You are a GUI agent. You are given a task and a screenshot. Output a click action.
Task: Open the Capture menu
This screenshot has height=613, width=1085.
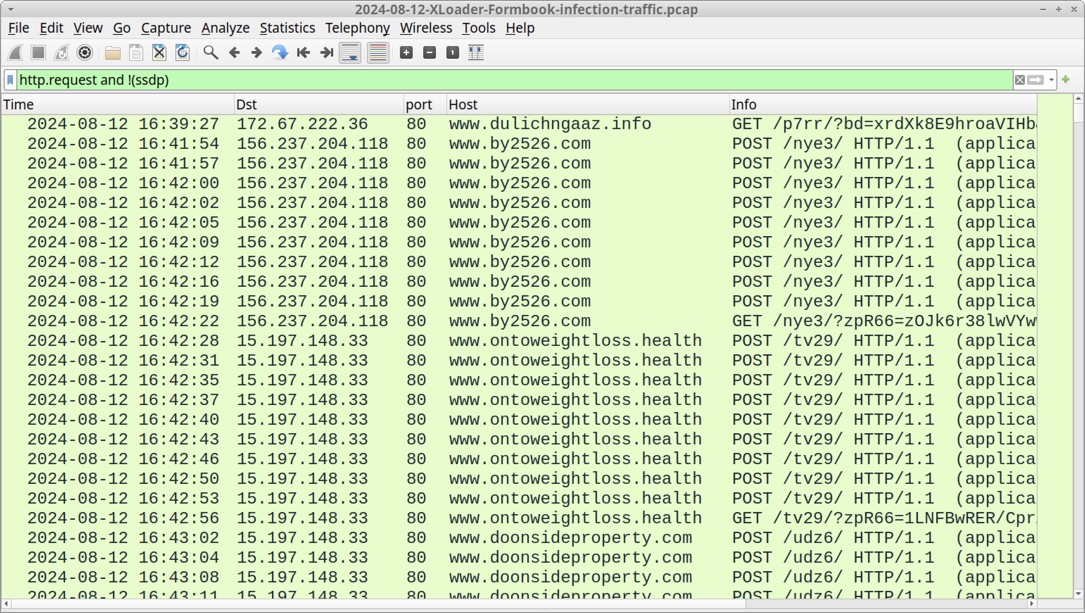click(x=166, y=28)
